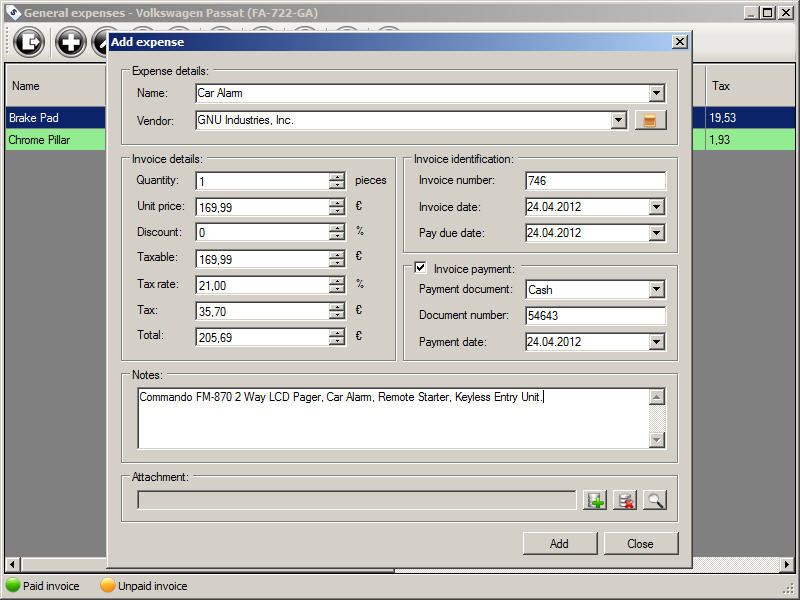Open the Invoice date picker dropdown
The image size is (800, 600).
(656, 208)
